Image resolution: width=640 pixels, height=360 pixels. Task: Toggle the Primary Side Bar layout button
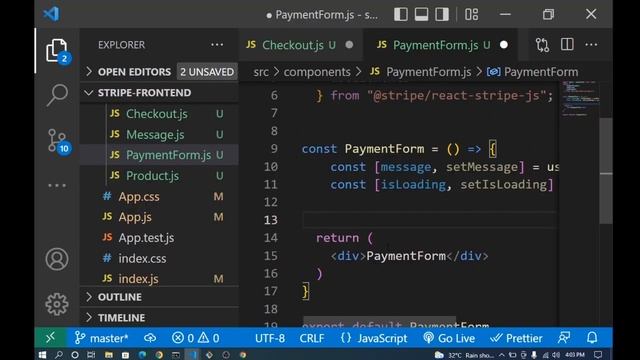[x=400, y=14]
